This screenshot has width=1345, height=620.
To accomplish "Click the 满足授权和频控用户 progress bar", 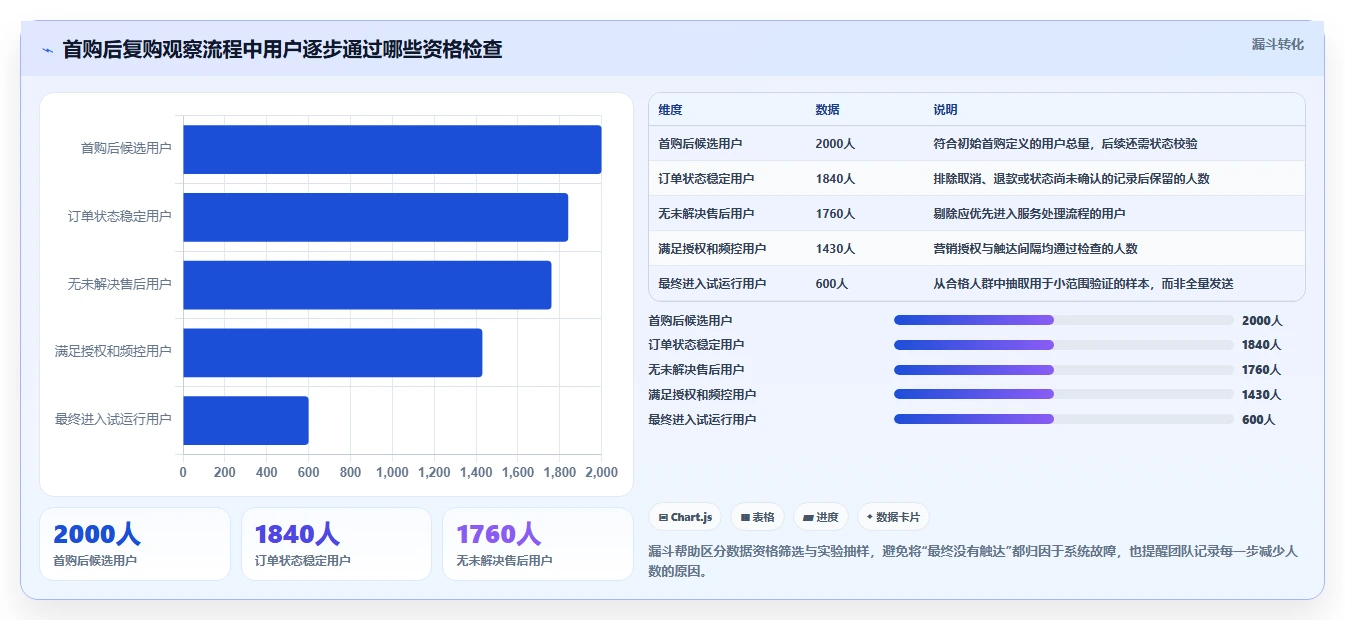I will tap(1064, 394).
